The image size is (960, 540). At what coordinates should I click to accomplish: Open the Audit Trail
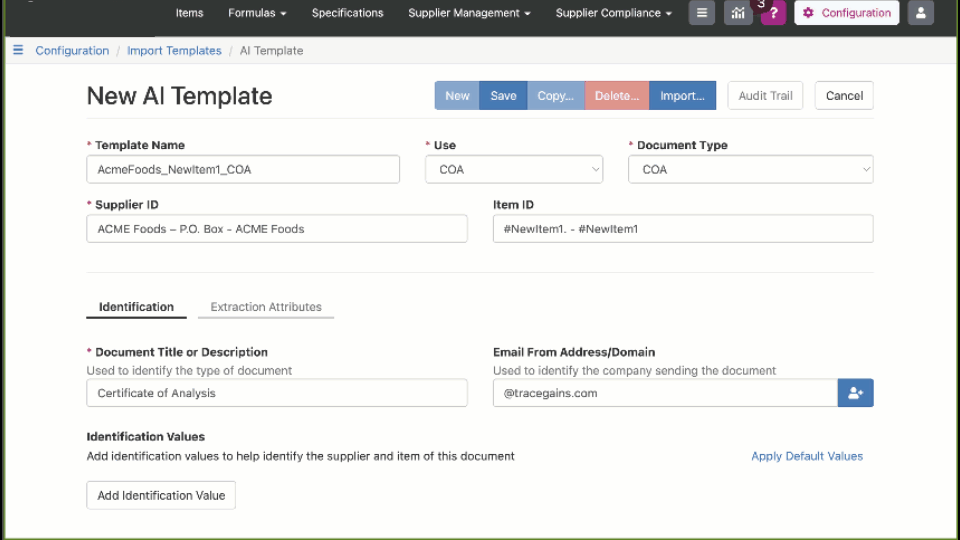(x=765, y=96)
